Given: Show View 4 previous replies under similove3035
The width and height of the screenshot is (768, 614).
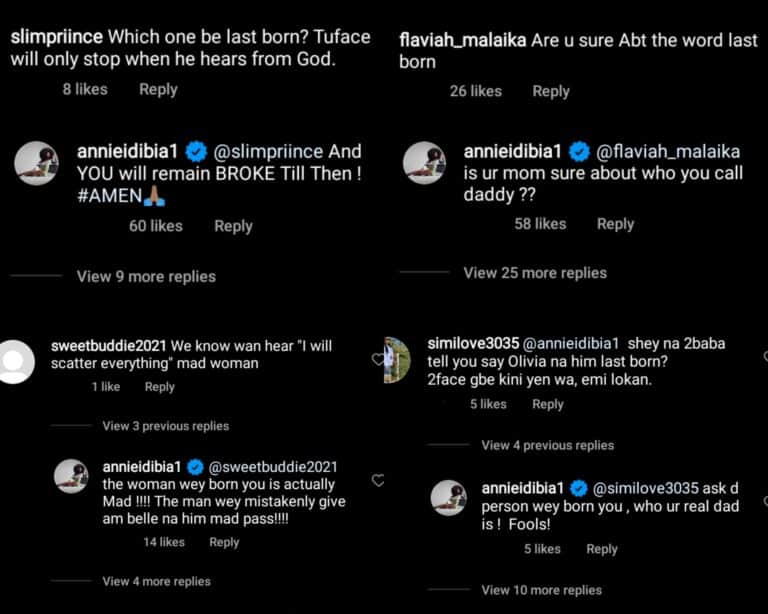Looking at the screenshot, I should pos(547,445).
